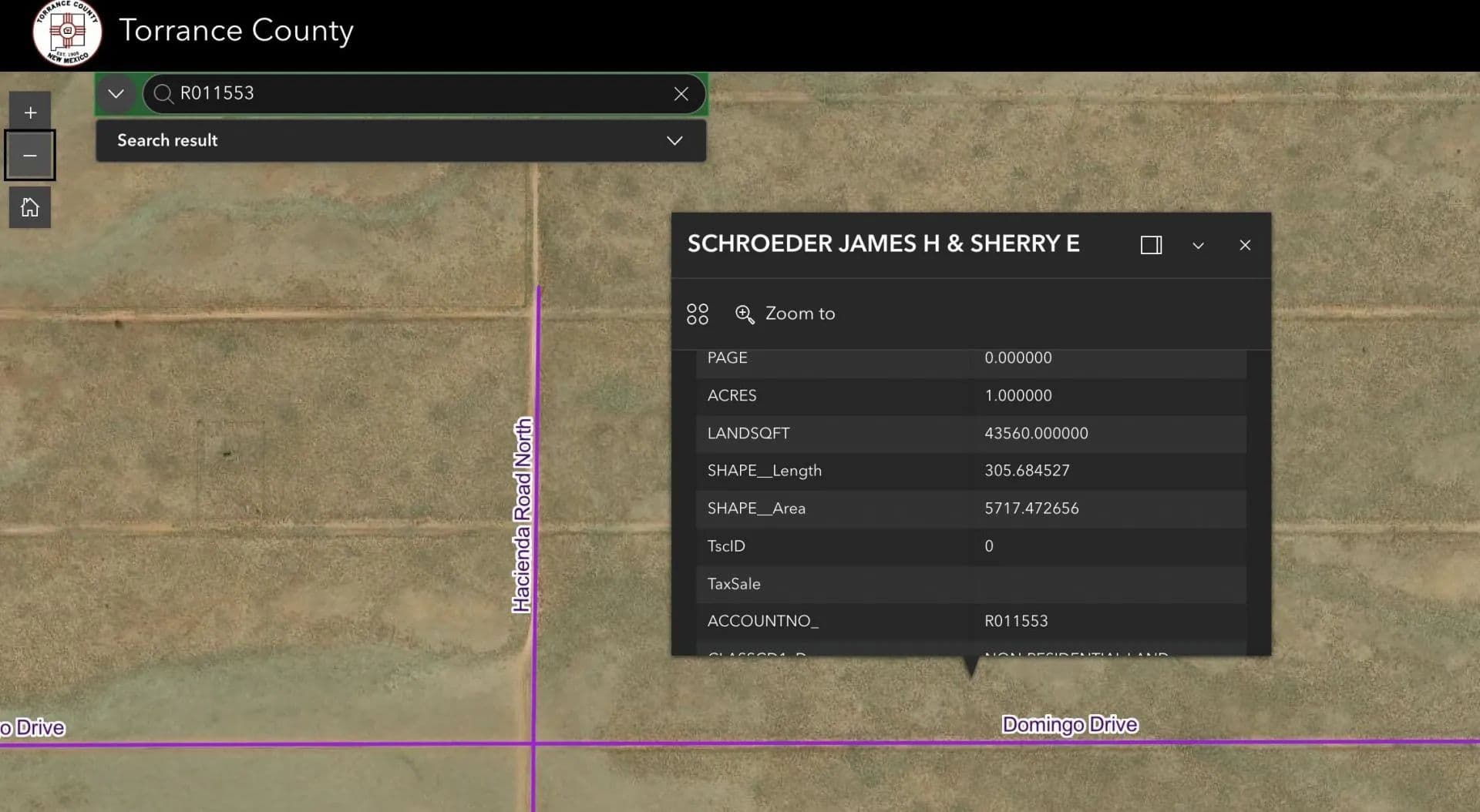The width and height of the screenshot is (1480, 812).
Task: Click the Domingo Drive road label
Action: (1069, 724)
